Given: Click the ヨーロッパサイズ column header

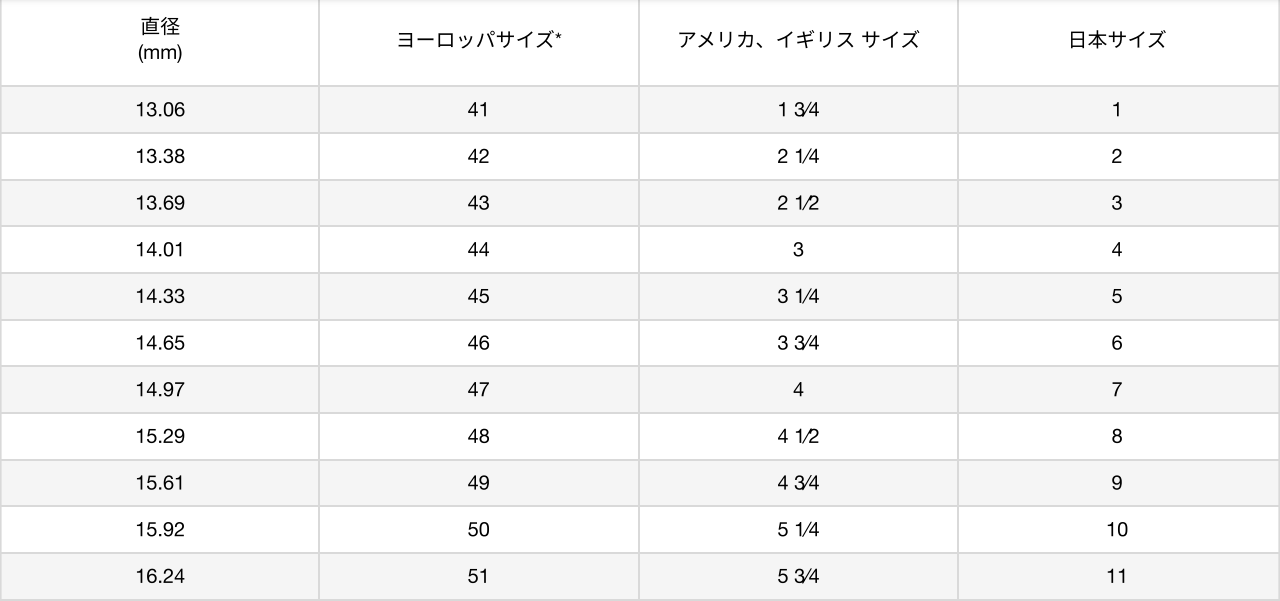Looking at the screenshot, I should [478, 40].
